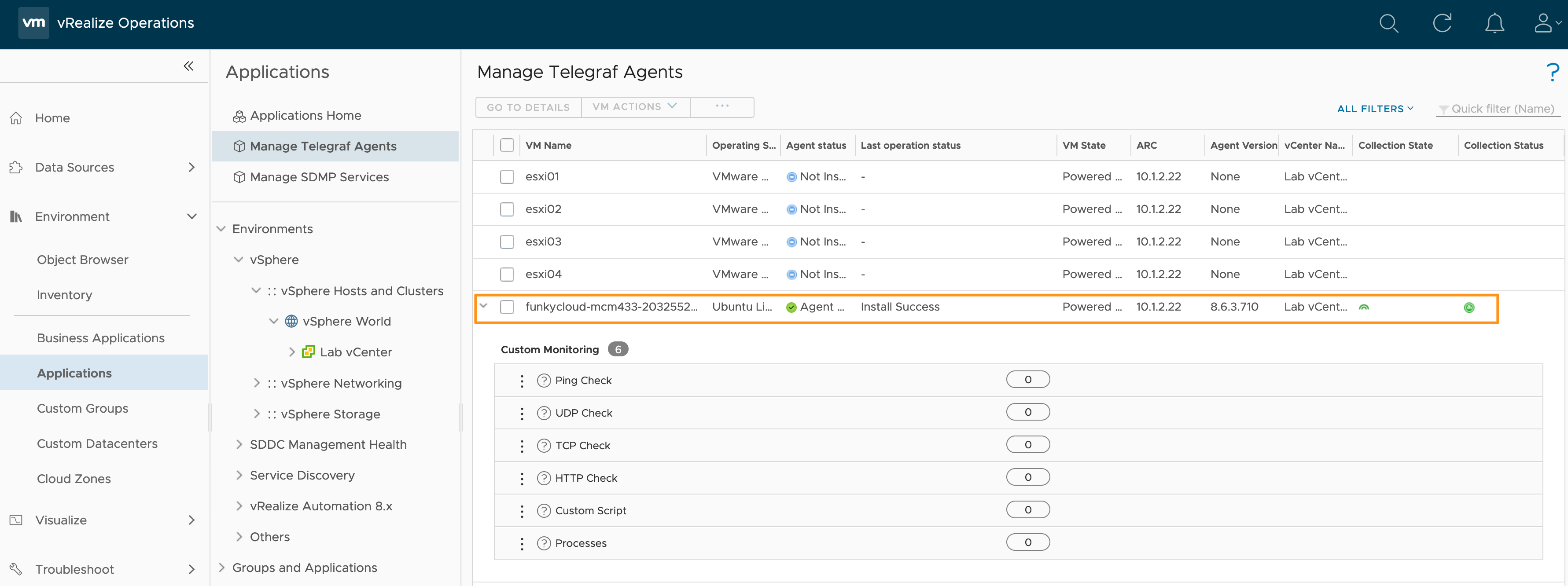Viewport: 1568px width, 586px height.
Task: Click the funkycloud collection state icon
Action: point(1364,308)
